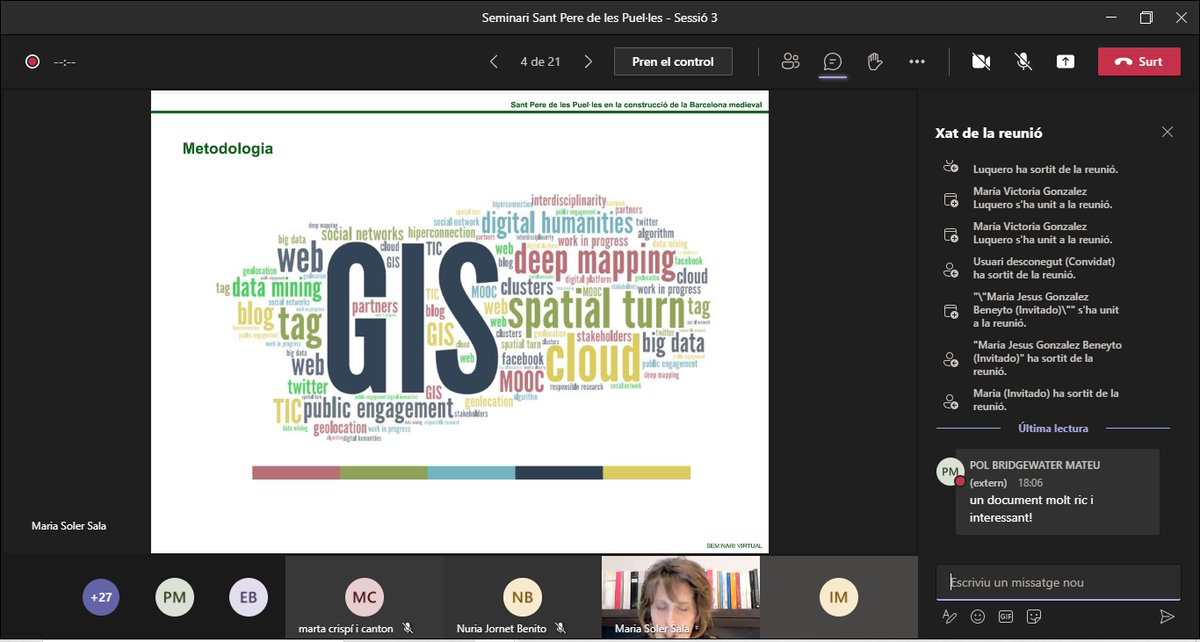Select Nuria Jornet Benito tile
This screenshot has width=1200, height=642.
click(x=522, y=597)
